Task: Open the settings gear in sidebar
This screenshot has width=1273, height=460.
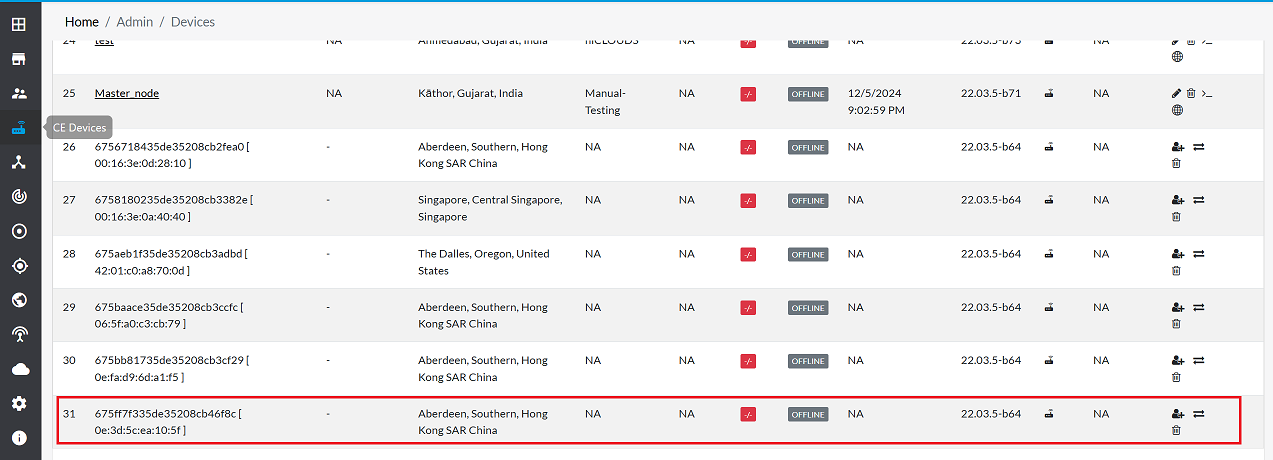Action: [x=19, y=403]
